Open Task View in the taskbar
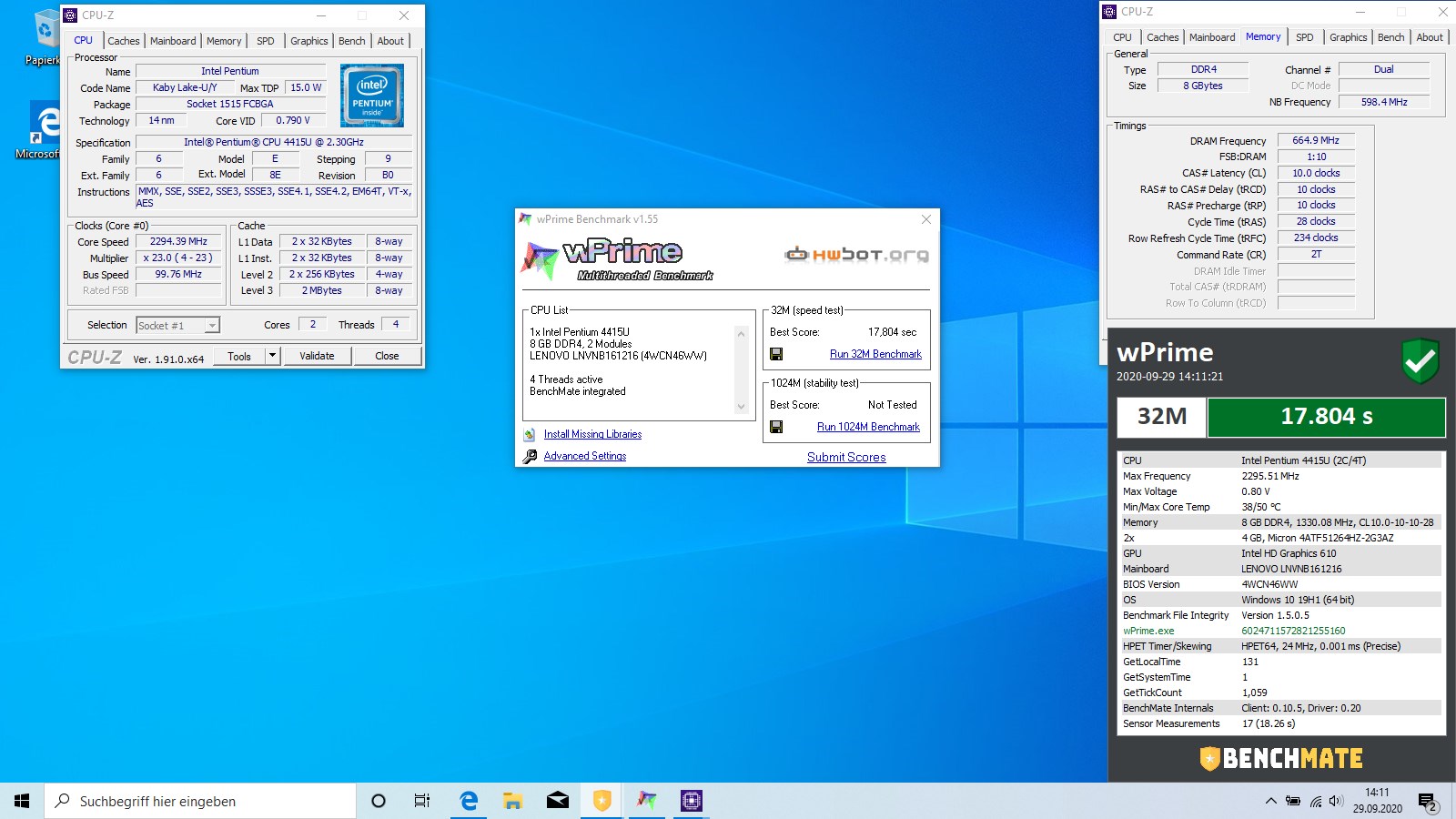The image size is (1456, 819). [x=422, y=801]
